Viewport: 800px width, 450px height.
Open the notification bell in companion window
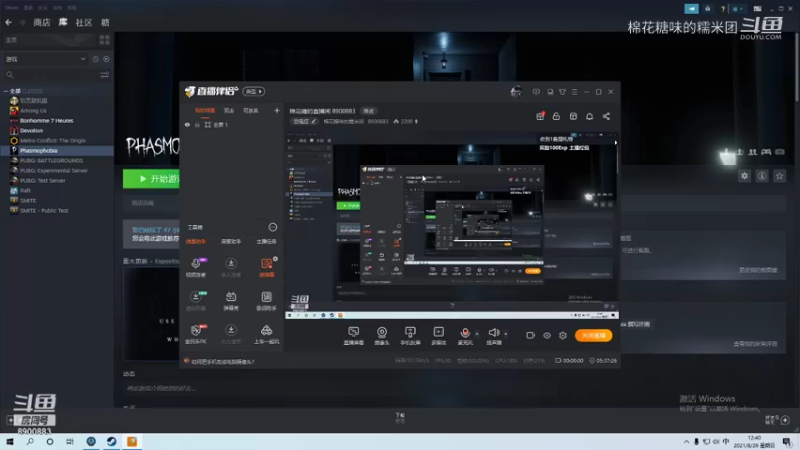pos(589,116)
